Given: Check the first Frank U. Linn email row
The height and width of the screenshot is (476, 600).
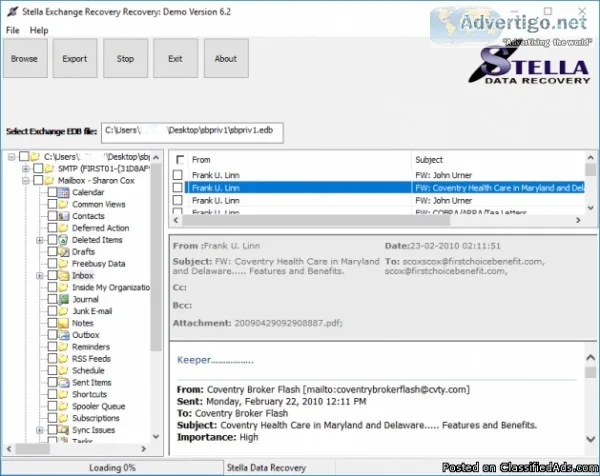Looking at the screenshot, I should click(178, 175).
